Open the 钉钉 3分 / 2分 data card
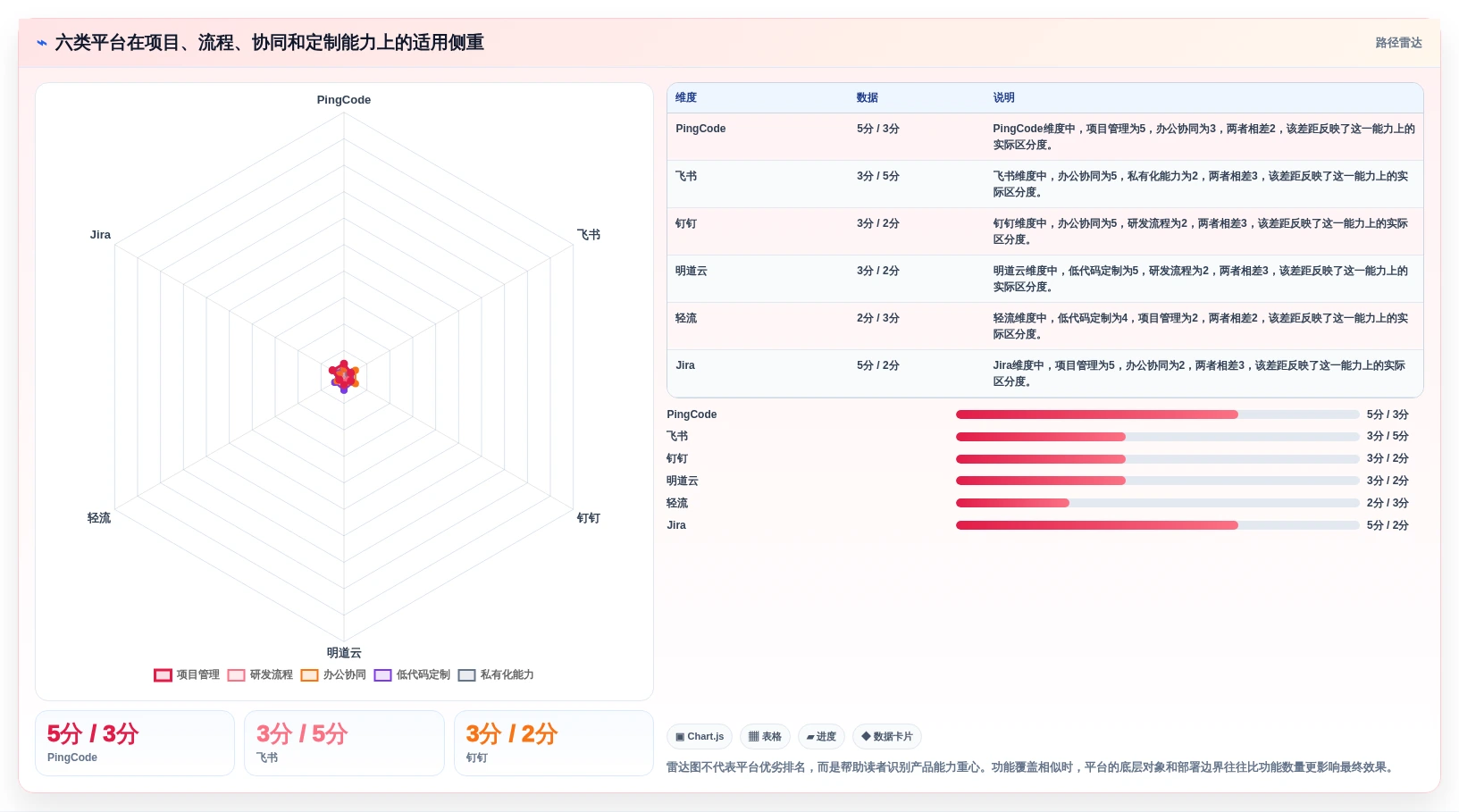1459x812 pixels. coord(554,743)
